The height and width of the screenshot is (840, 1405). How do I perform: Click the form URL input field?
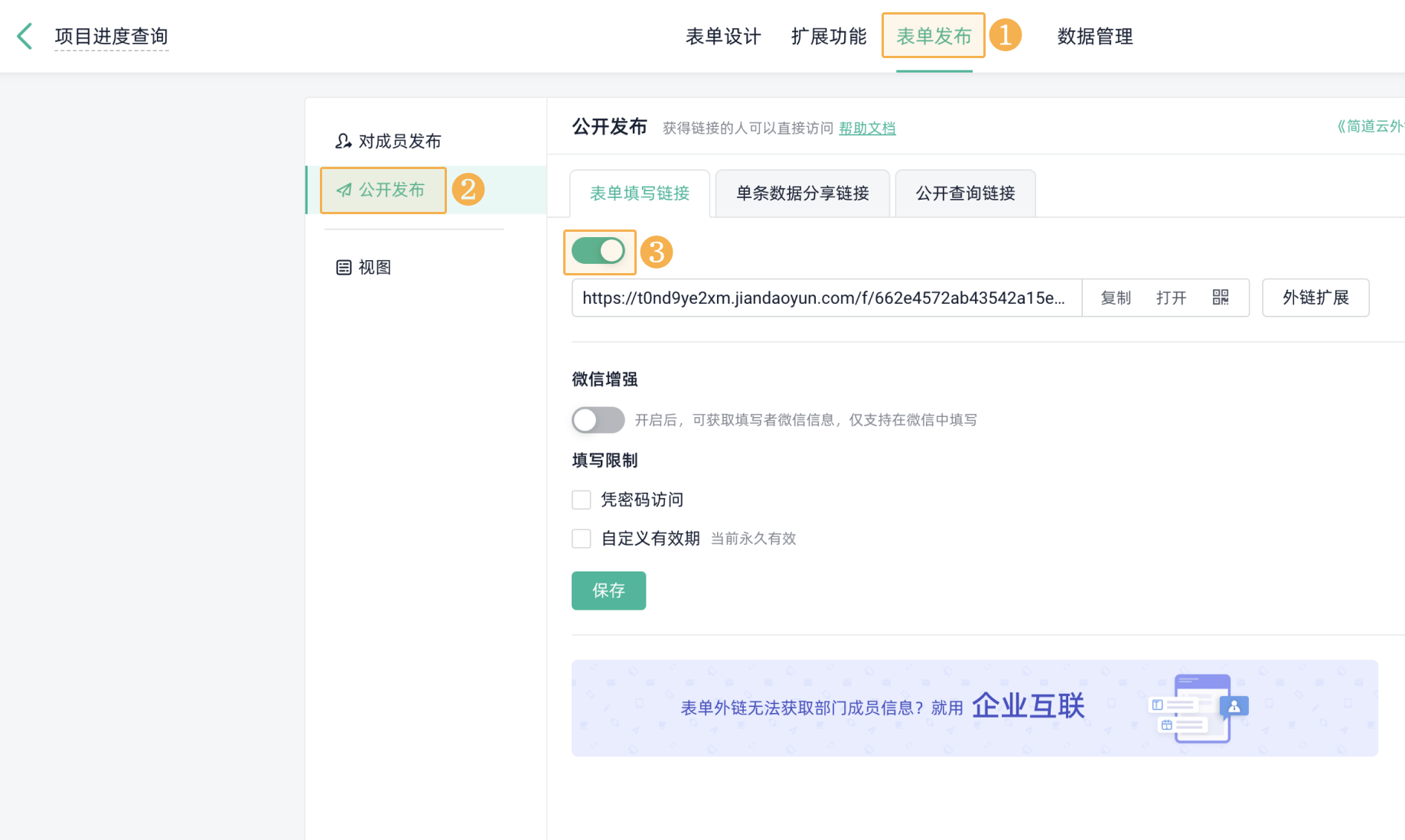pos(826,298)
